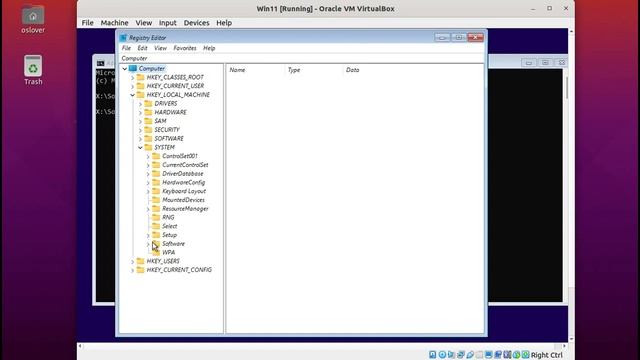Open the VirtualBox Input menu

click(167, 23)
